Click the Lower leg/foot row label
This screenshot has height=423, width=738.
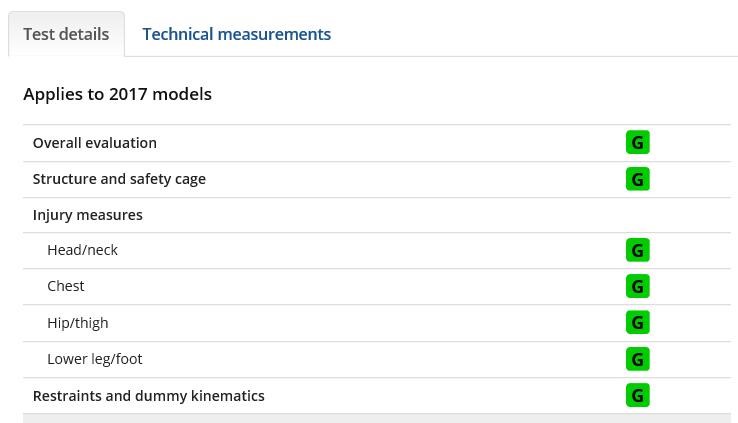pyautogui.click(x=95, y=359)
